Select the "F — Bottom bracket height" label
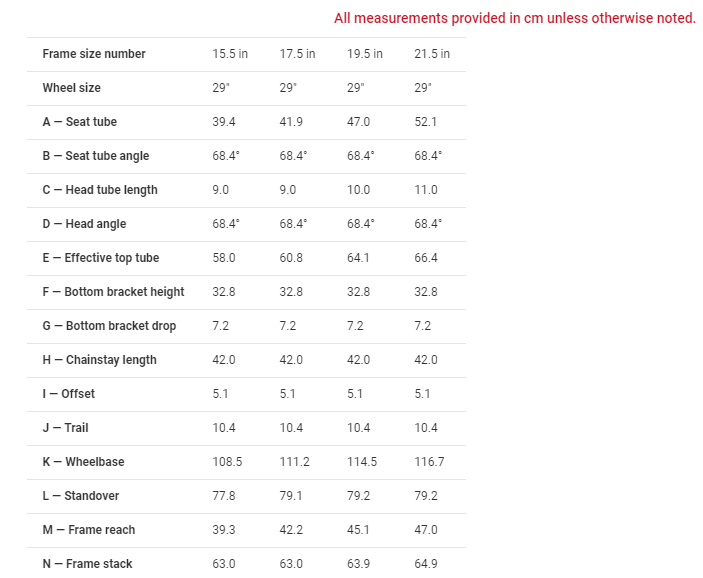This screenshot has width=703, height=578. point(113,292)
